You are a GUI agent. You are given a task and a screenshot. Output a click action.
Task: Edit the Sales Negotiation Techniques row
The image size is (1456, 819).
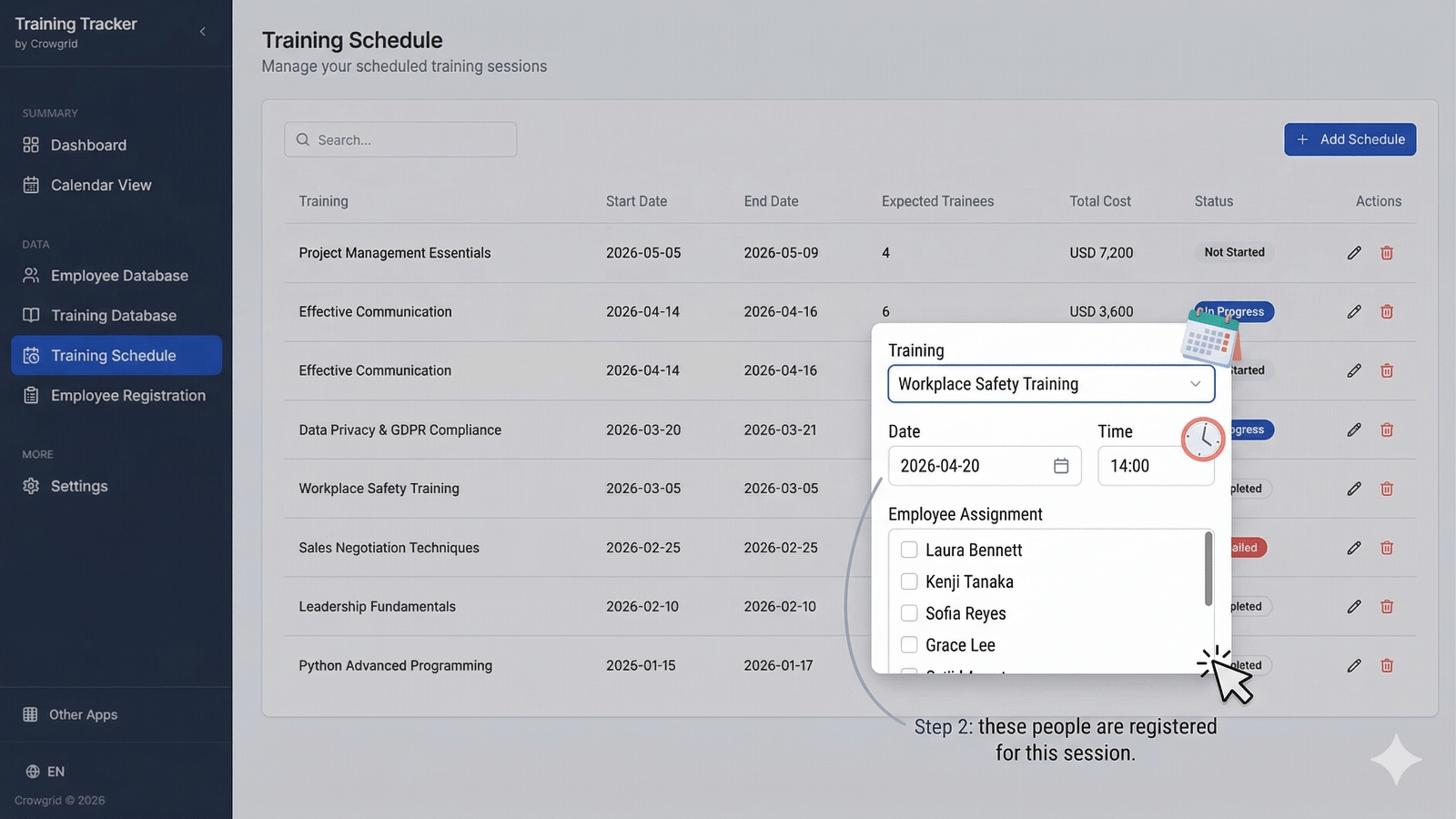pyautogui.click(x=1354, y=548)
